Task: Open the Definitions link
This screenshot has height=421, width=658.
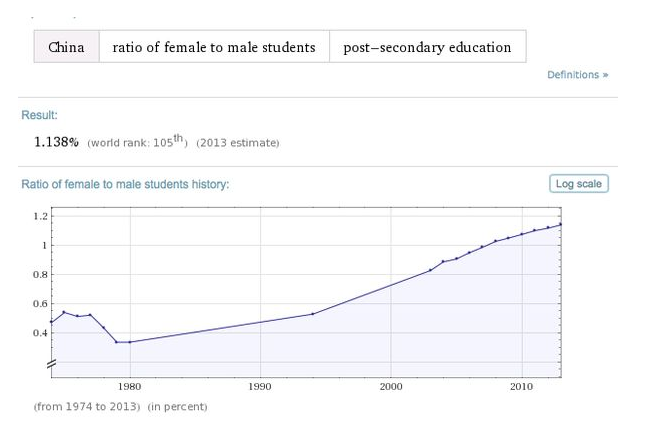Action: point(577,75)
